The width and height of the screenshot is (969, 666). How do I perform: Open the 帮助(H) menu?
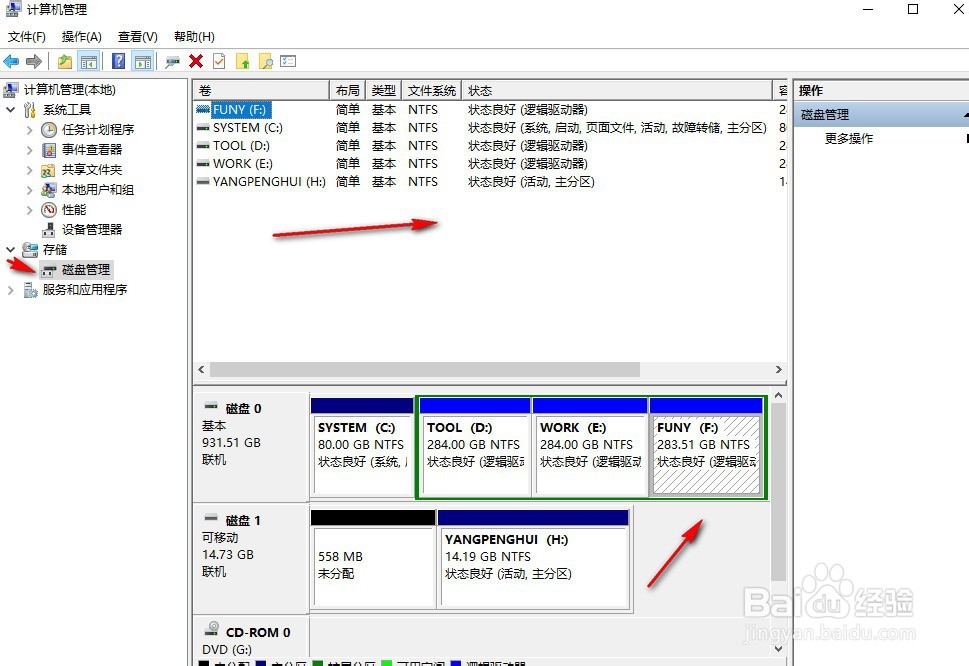194,36
